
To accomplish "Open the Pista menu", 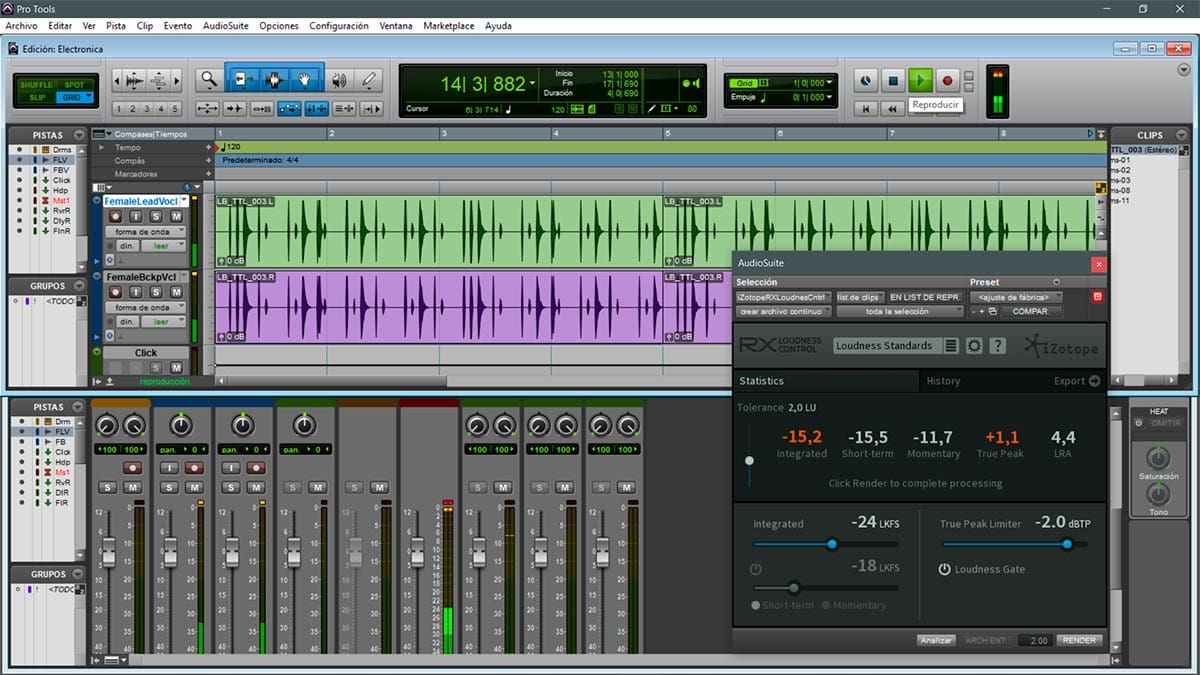I will [116, 25].
